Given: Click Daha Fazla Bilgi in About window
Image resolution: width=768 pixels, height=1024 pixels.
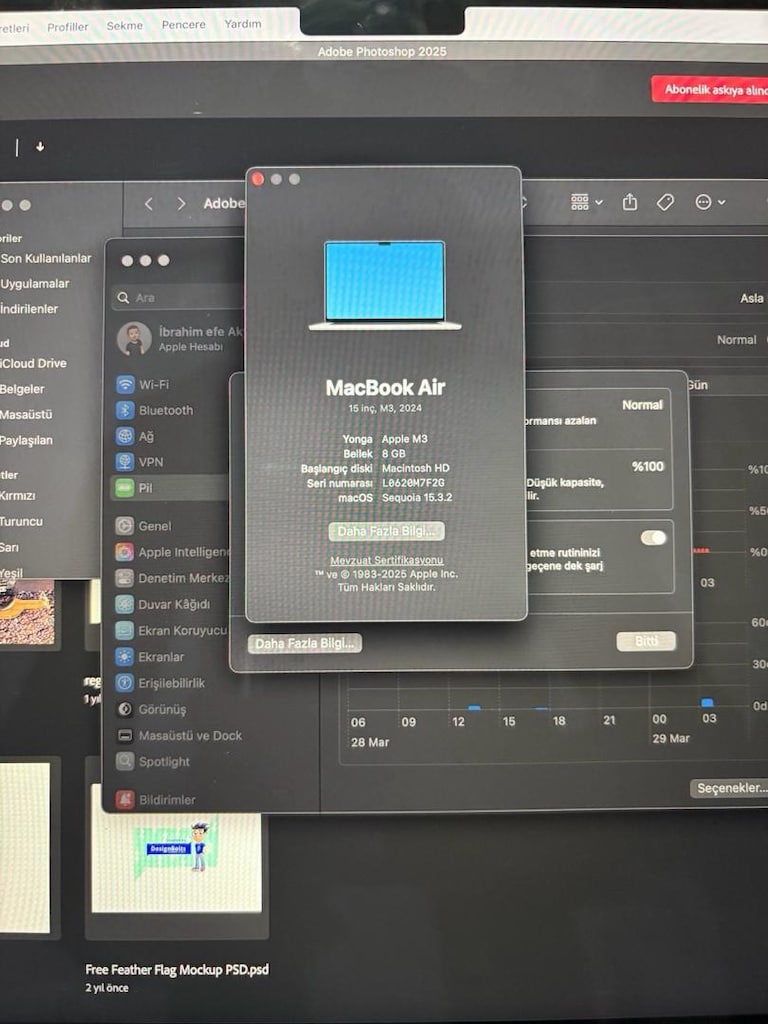Looking at the screenshot, I should 386,531.
